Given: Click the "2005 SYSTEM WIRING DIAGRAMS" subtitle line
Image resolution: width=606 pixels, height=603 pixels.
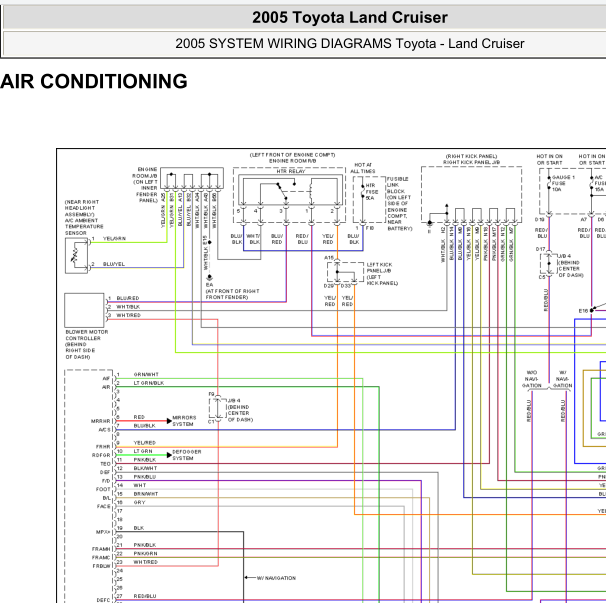Looking at the screenshot, I should click(350, 43).
